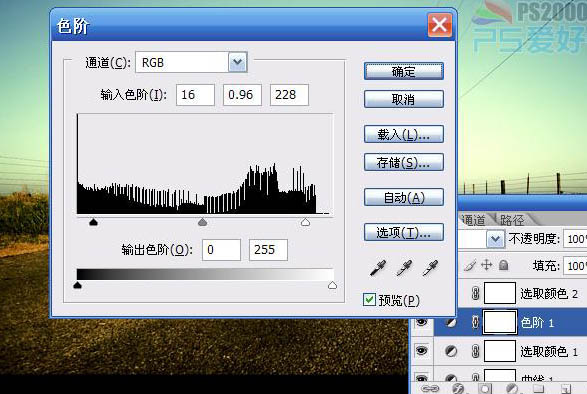Click adjustment icon on 选取颜色 1 layer
This screenshot has width=587, height=394.
(451, 351)
